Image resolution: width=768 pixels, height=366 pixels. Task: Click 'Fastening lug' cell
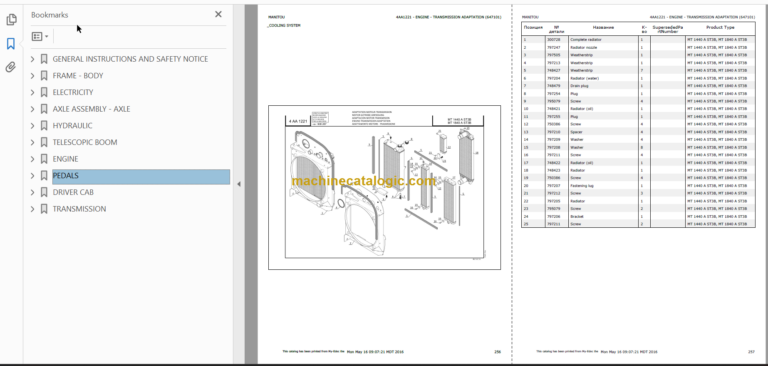(x=581, y=186)
